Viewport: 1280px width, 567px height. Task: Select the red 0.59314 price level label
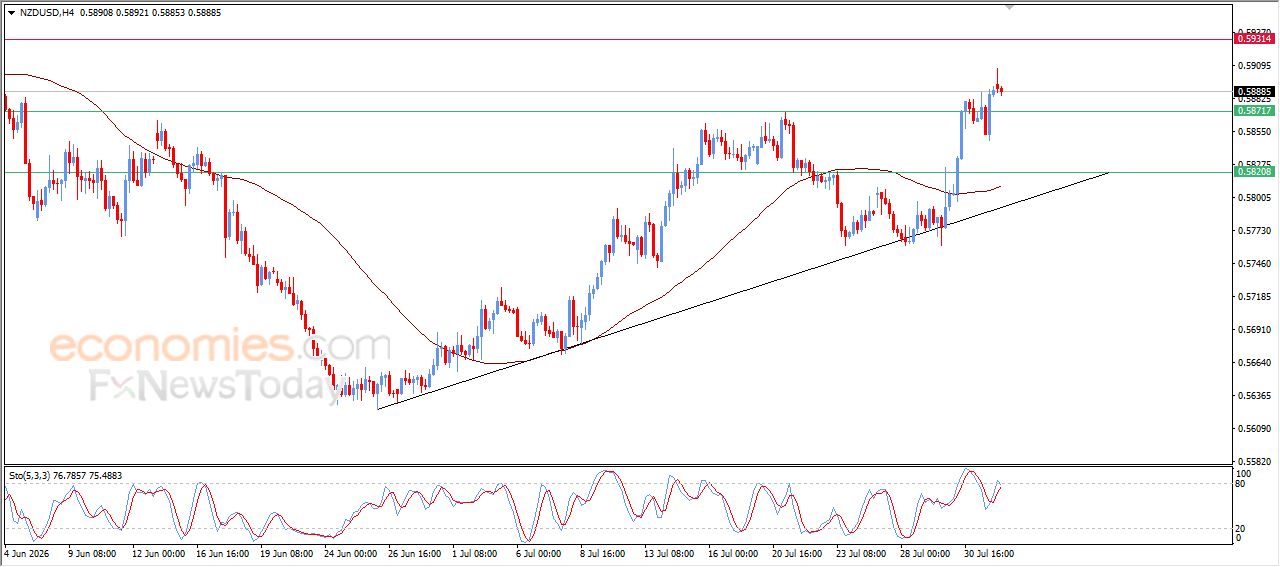(x=1254, y=38)
